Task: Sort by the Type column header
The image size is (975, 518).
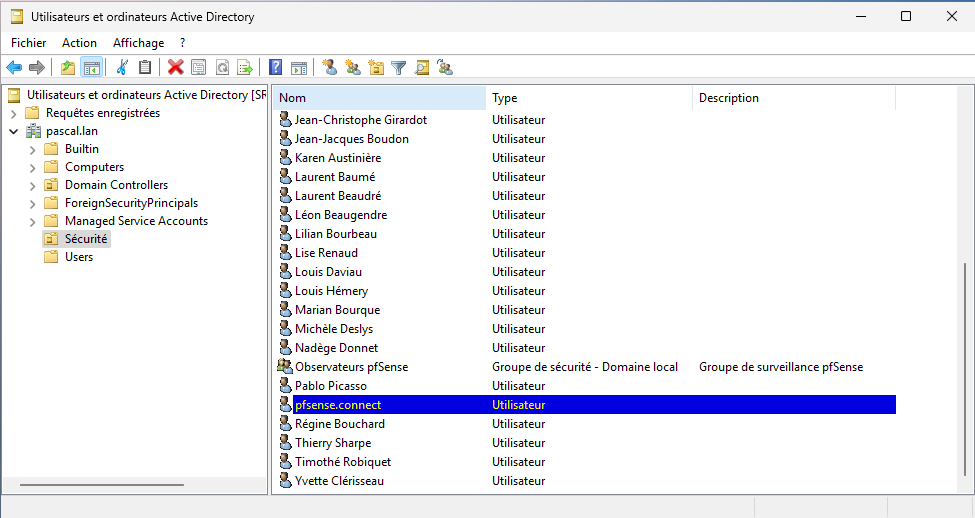Action: 589,98
